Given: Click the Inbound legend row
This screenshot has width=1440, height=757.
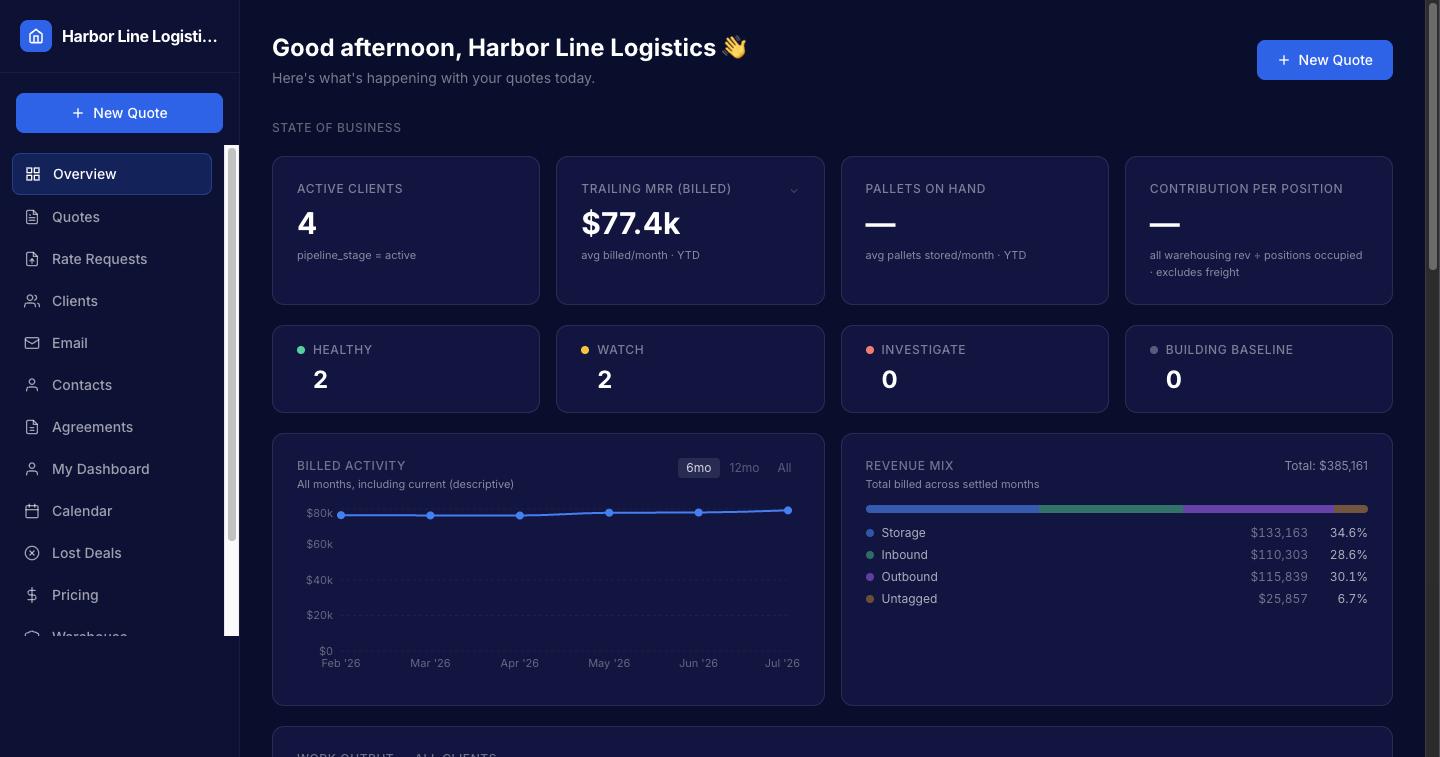Looking at the screenshot, I should pos(1116,555).
